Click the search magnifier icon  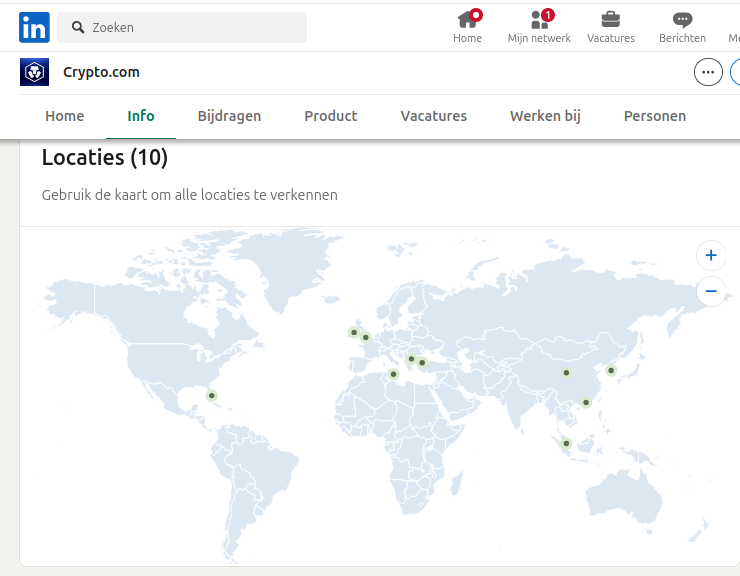tap(78, 27)
